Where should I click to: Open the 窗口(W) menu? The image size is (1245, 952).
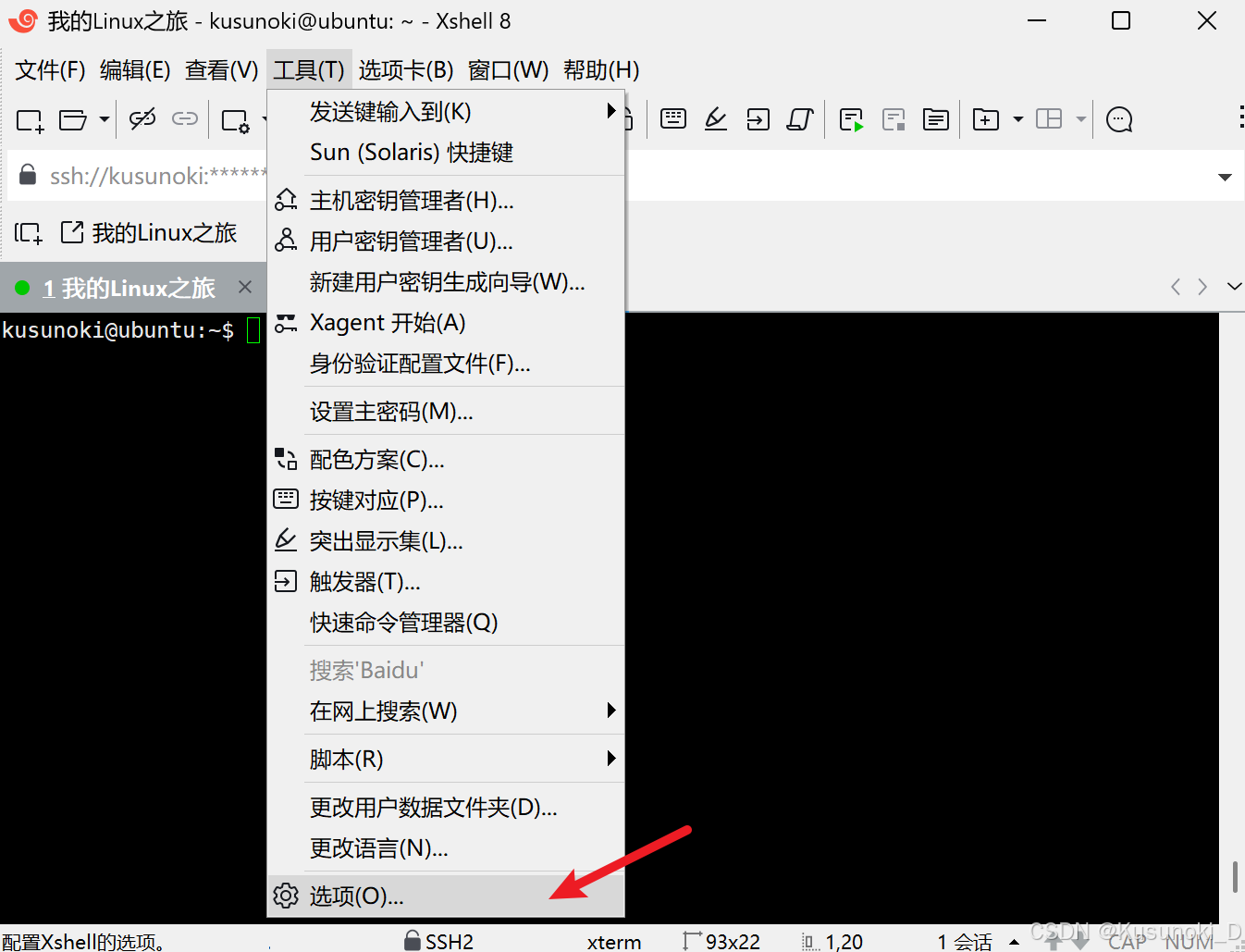tap(509, 70)
